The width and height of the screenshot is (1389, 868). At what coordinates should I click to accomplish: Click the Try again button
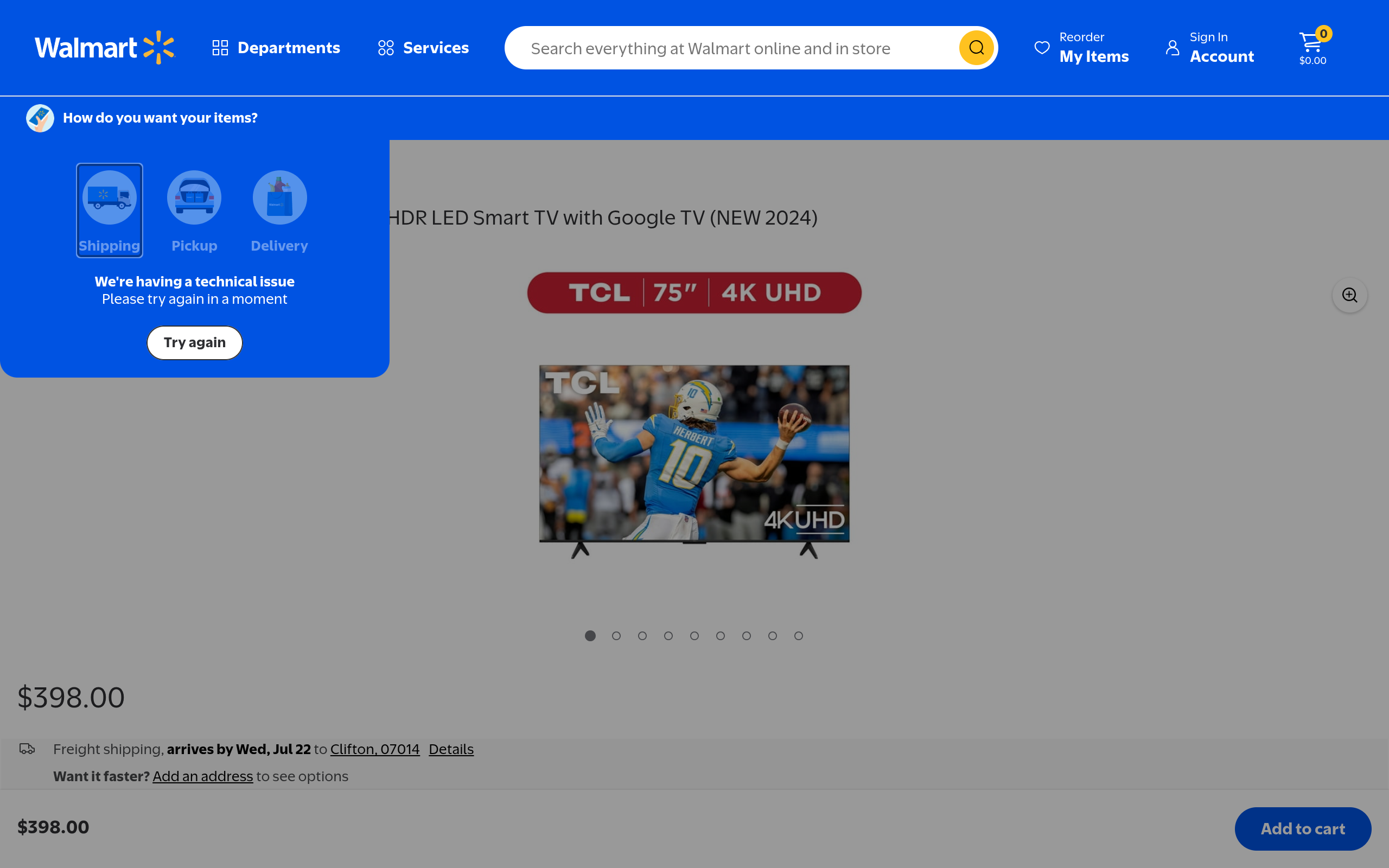pyautogui.click(x=195, y=343)
